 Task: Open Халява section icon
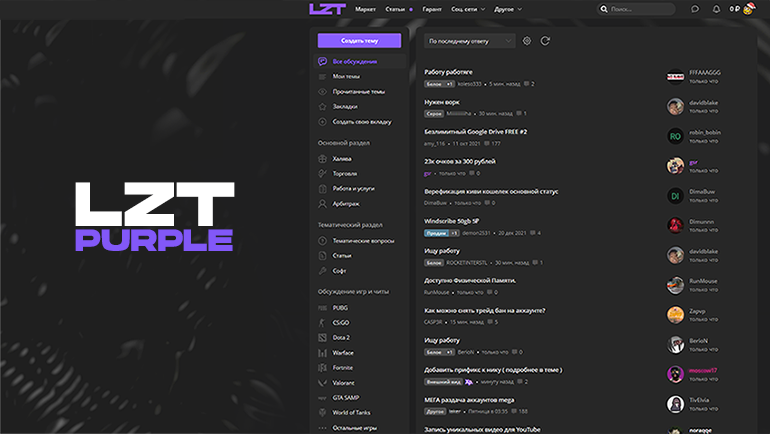322,159
